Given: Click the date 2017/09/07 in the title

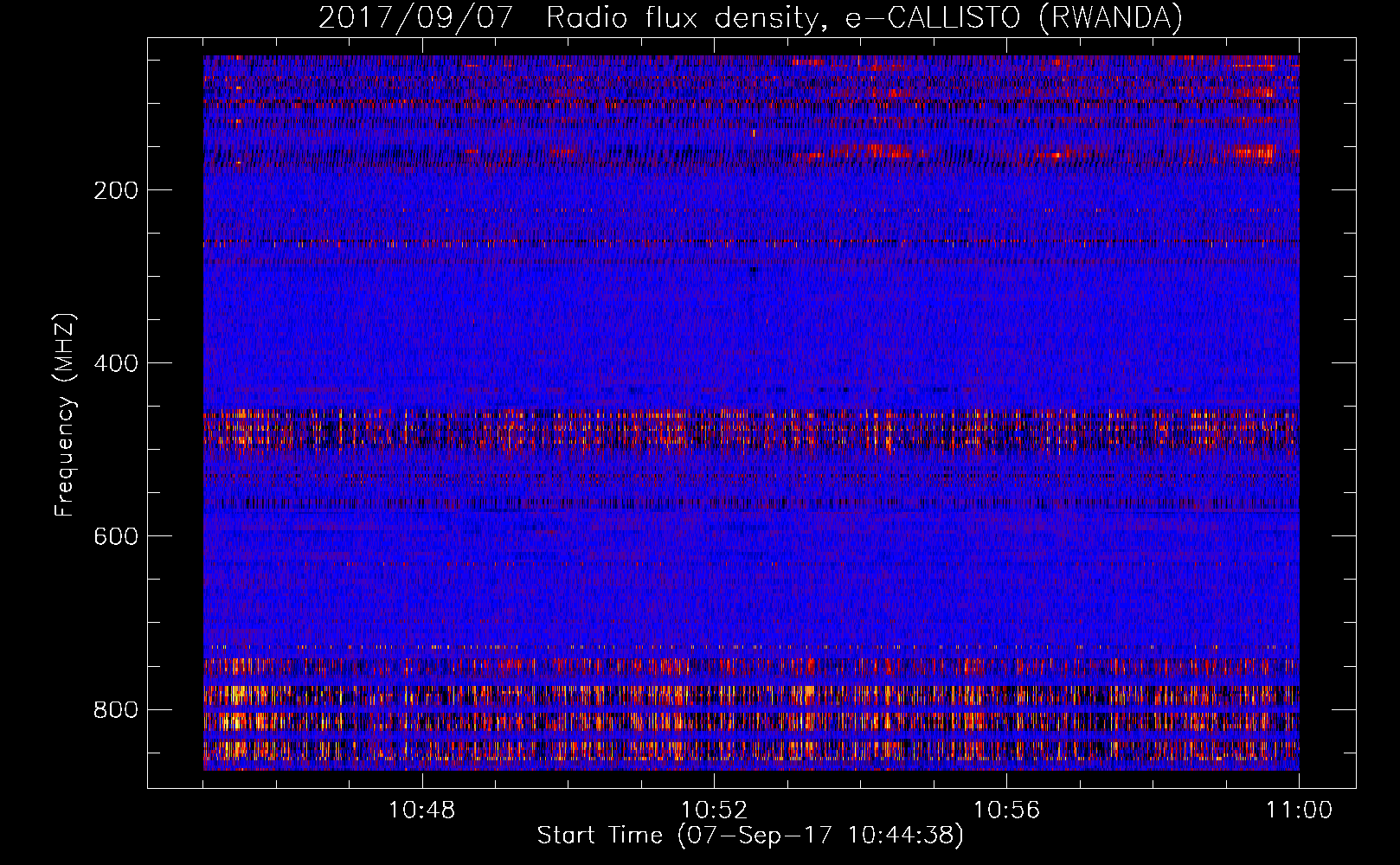Looking at the screenshot, I should 416,17.
